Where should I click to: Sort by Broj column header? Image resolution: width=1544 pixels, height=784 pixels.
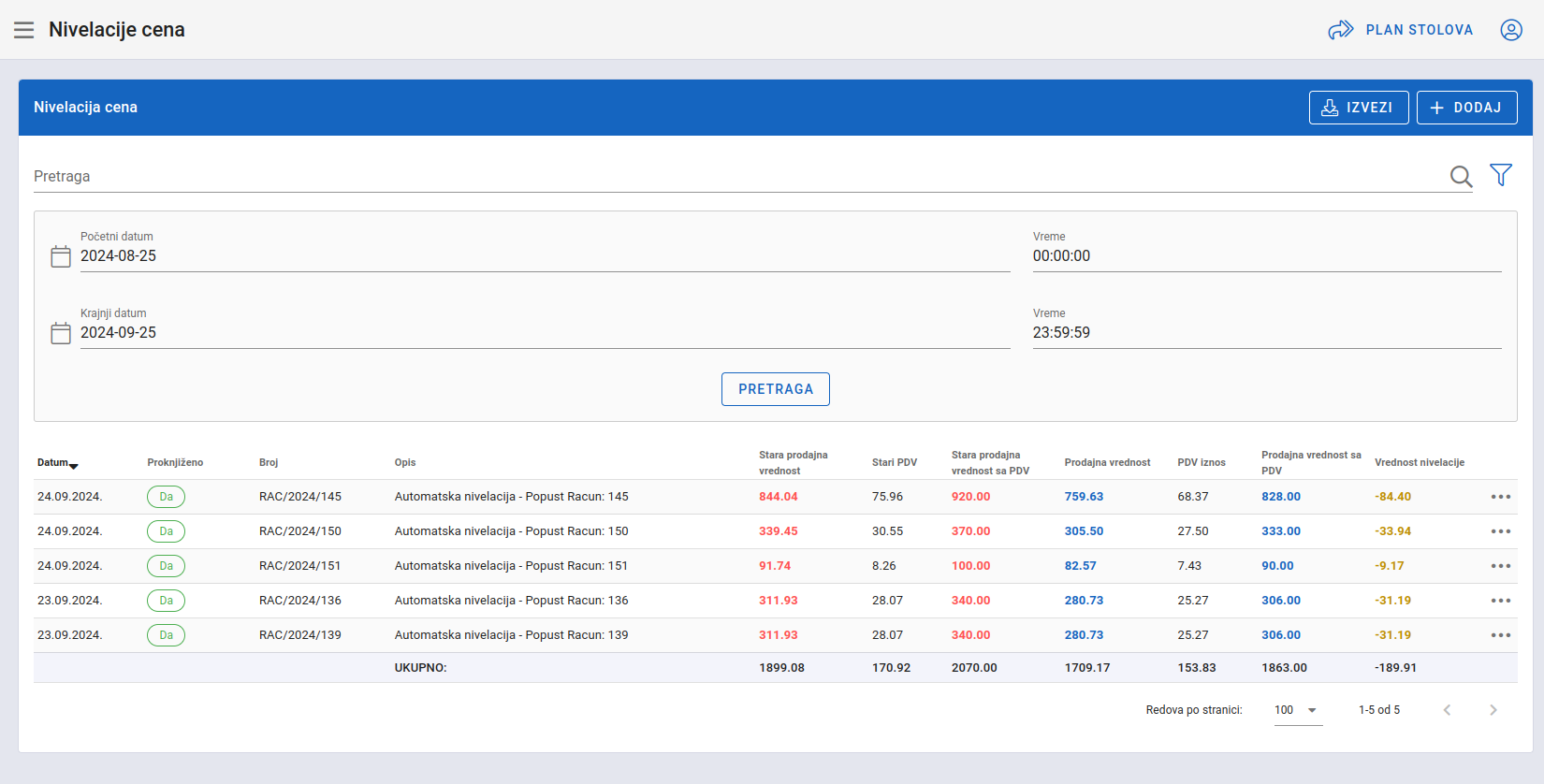pos(269,463)
